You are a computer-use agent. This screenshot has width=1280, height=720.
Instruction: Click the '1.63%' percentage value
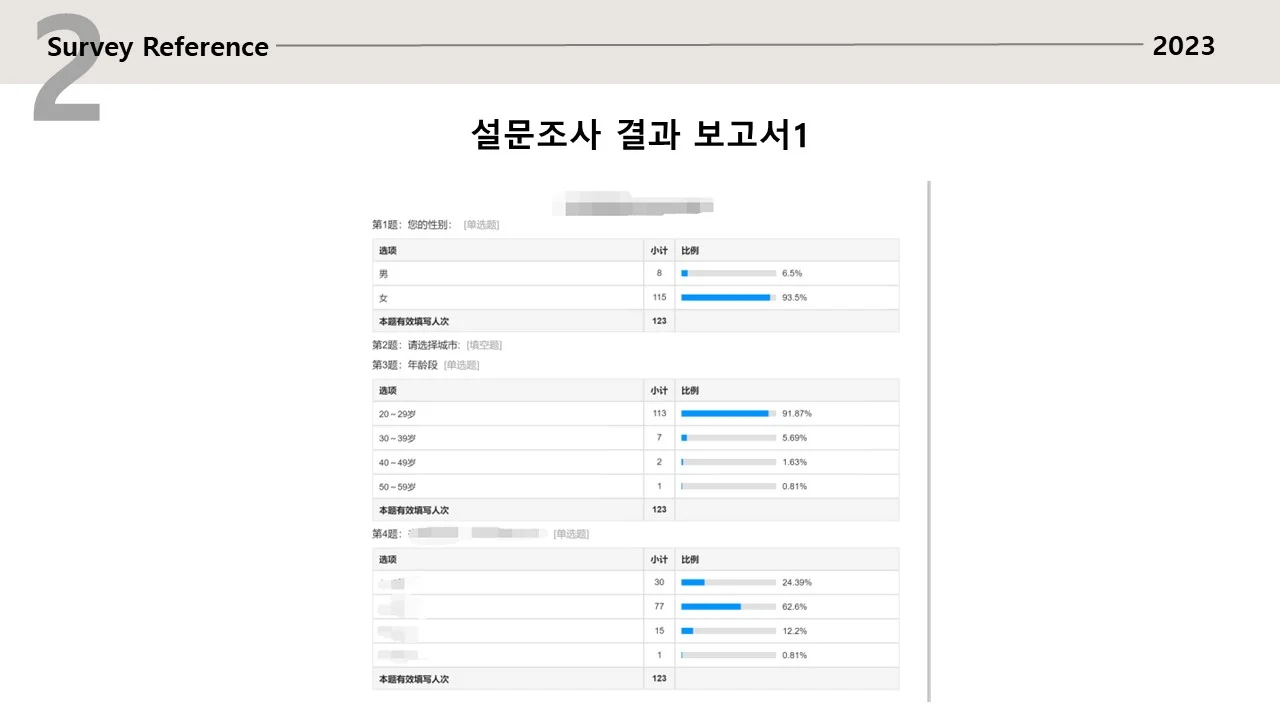pyautogui.click(x=794, y=462)
